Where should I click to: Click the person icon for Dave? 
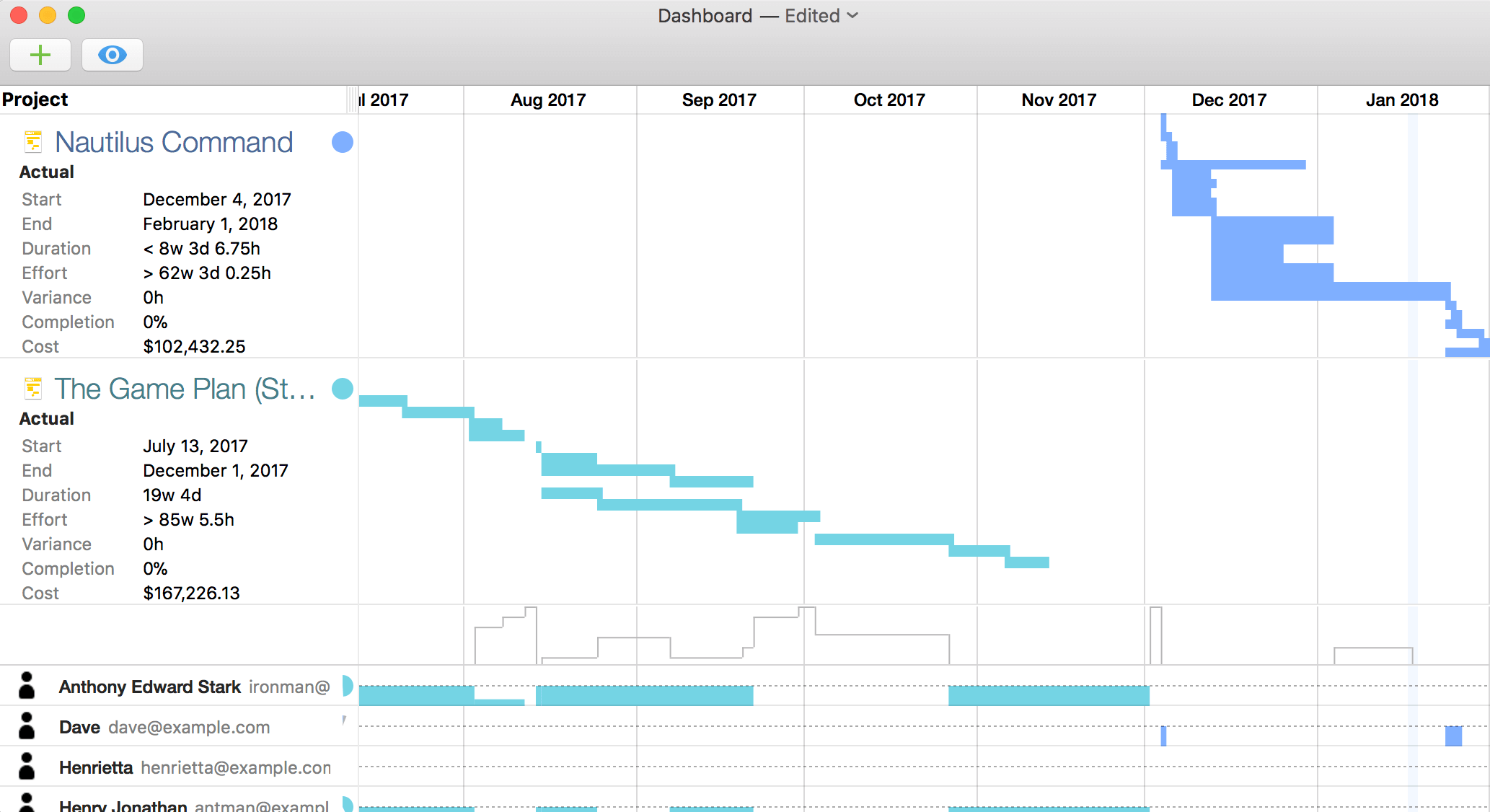(27, 726)
